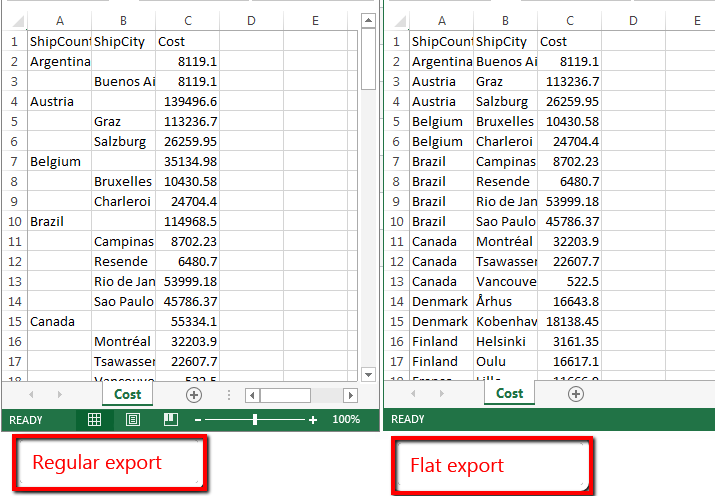Add new sheet in left workbook

tap(194, 395)
